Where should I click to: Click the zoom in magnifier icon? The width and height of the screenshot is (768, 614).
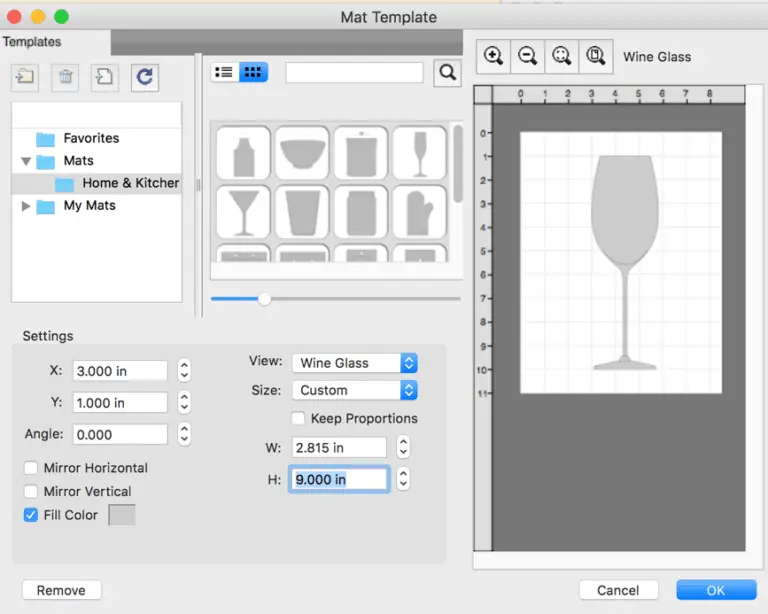pyautogui.click(x=493, y=57)
